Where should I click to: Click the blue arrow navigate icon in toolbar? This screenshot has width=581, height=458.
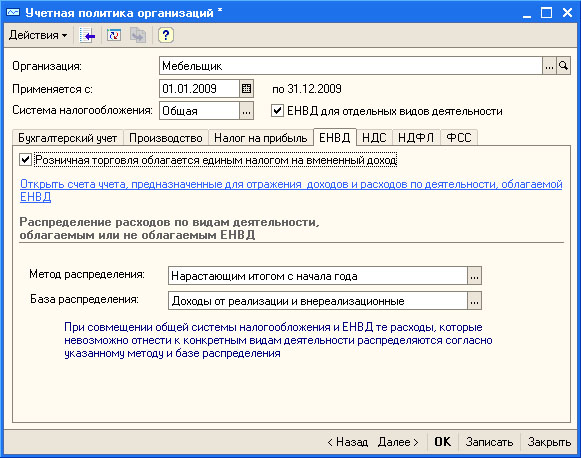coord(87,36)
